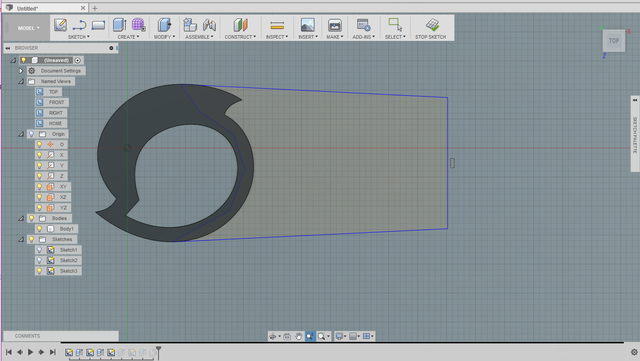The width and height of the screenshot is (640, 361).
Task: Jump to timeline end
Action: [53, 352]
